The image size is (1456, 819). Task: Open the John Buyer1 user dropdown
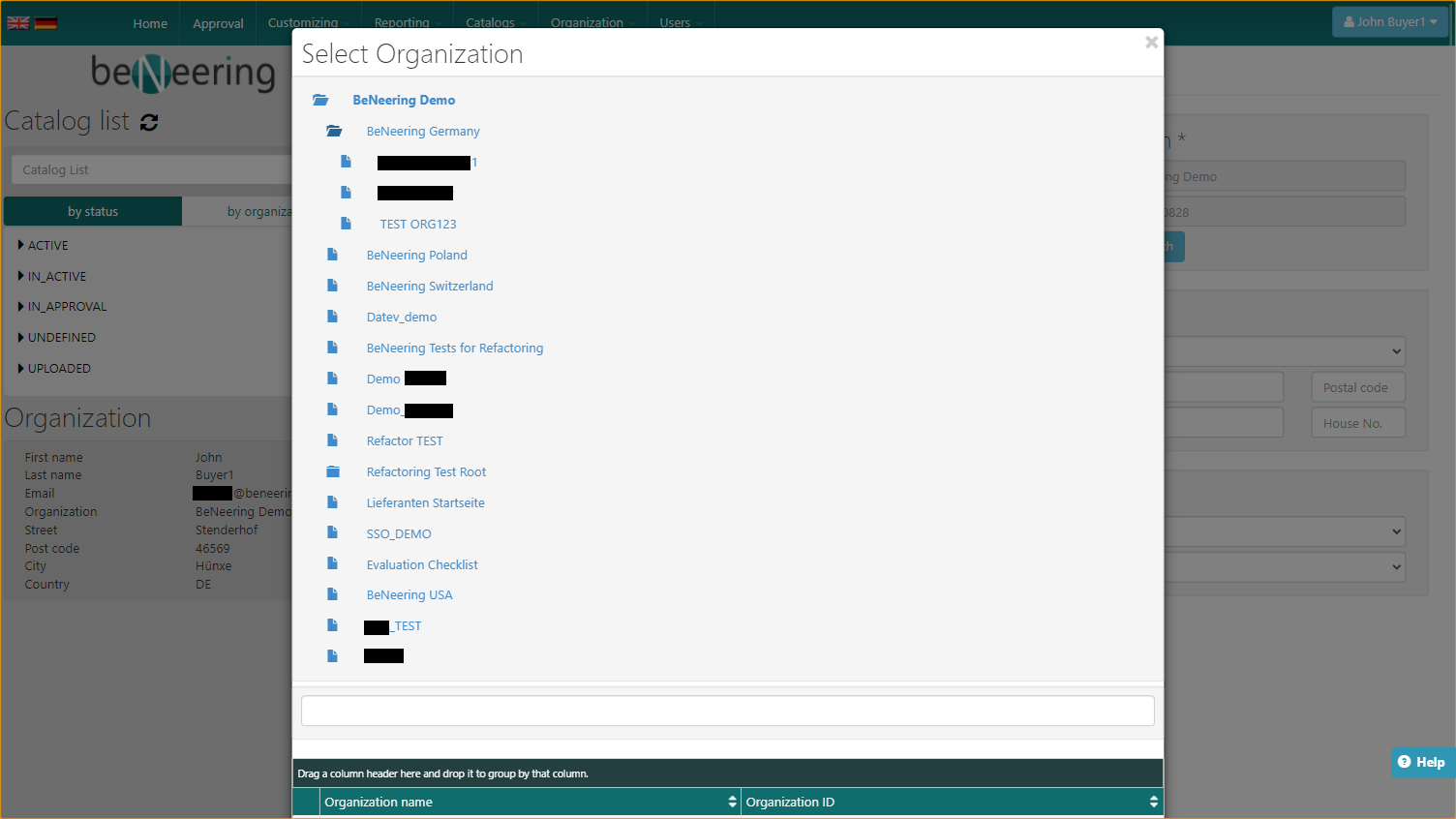1389,22
